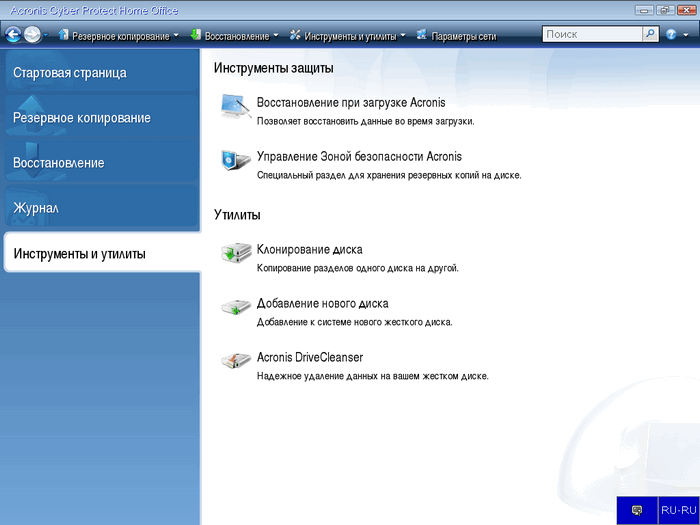Select Резервное копирование in the sidebar
Screen dimensions: 700x525
coord(101,117)
